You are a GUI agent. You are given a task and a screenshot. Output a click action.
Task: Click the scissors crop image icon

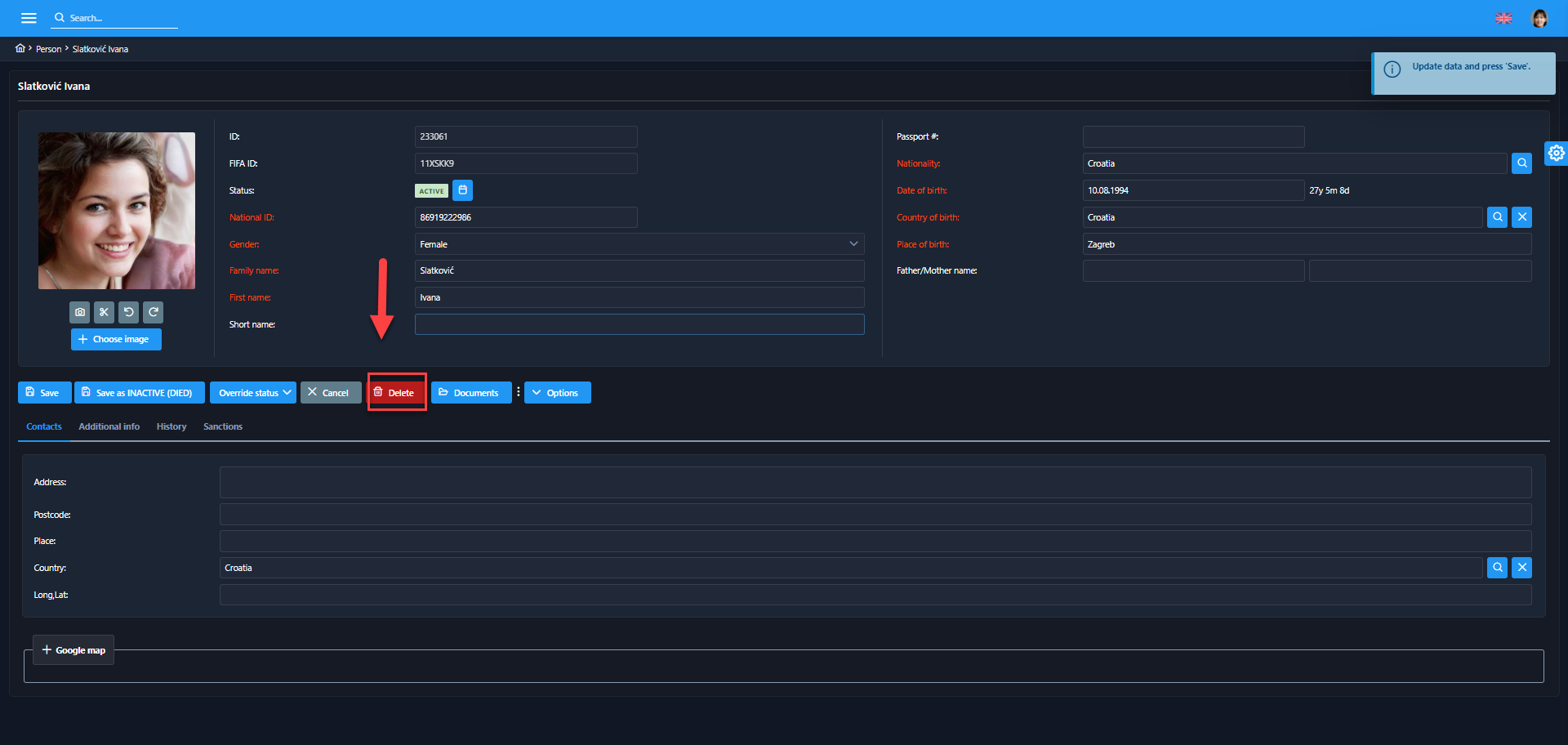click(x=104, y=312)
